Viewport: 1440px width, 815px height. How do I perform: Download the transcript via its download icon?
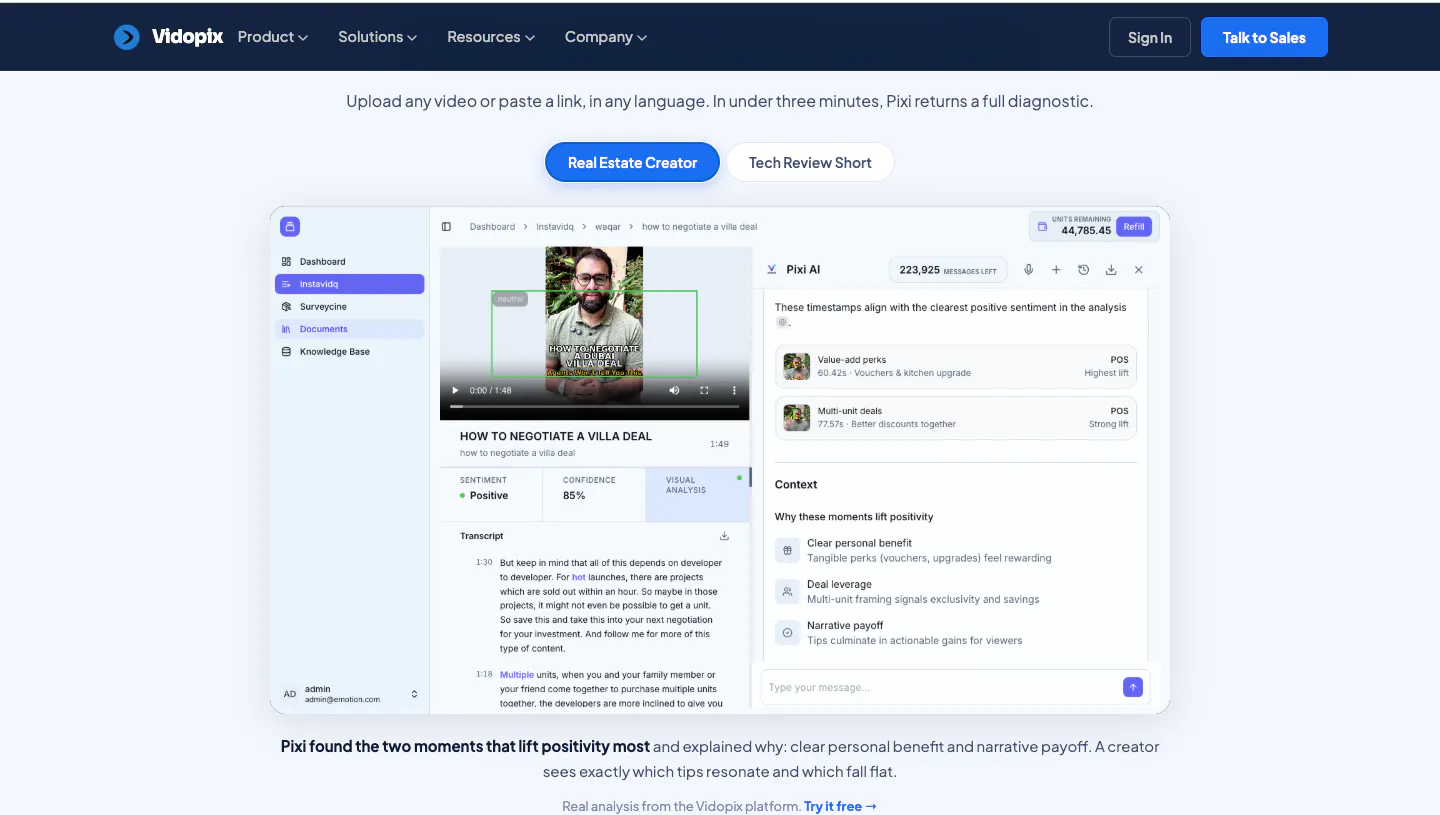724,536
